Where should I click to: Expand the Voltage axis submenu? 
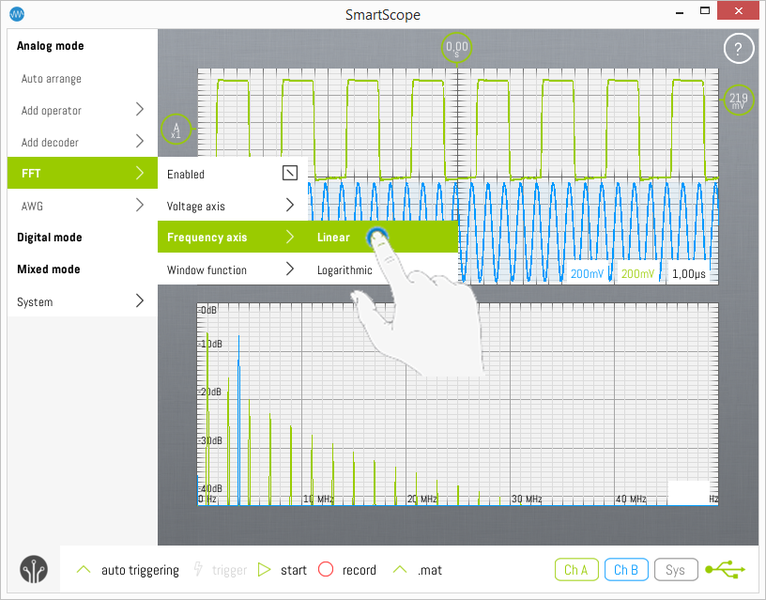(x=232, y=206)
